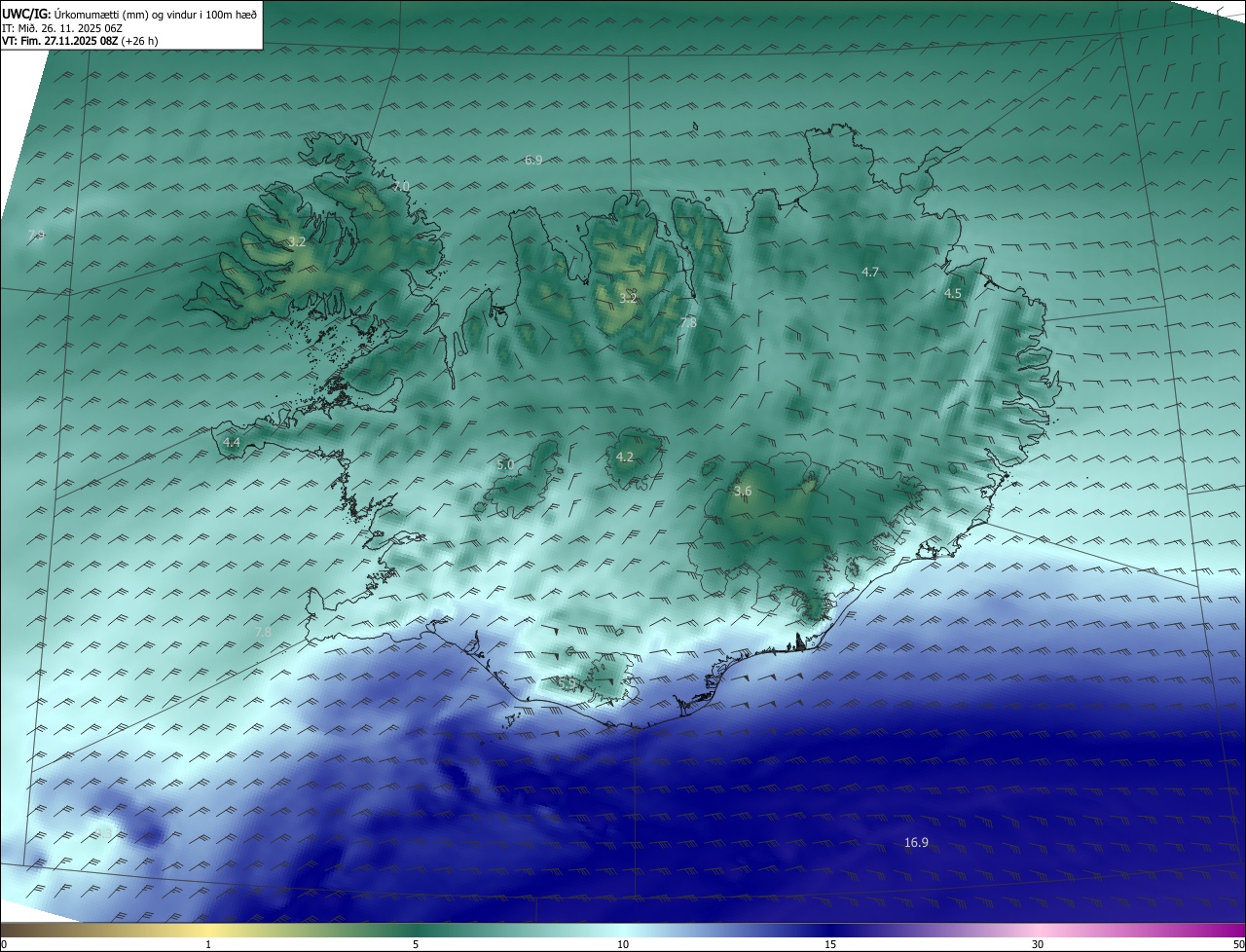Click the 10 tick on the color scale
The width and height of the screenshot is (1246, 952).
coord(623,945)
